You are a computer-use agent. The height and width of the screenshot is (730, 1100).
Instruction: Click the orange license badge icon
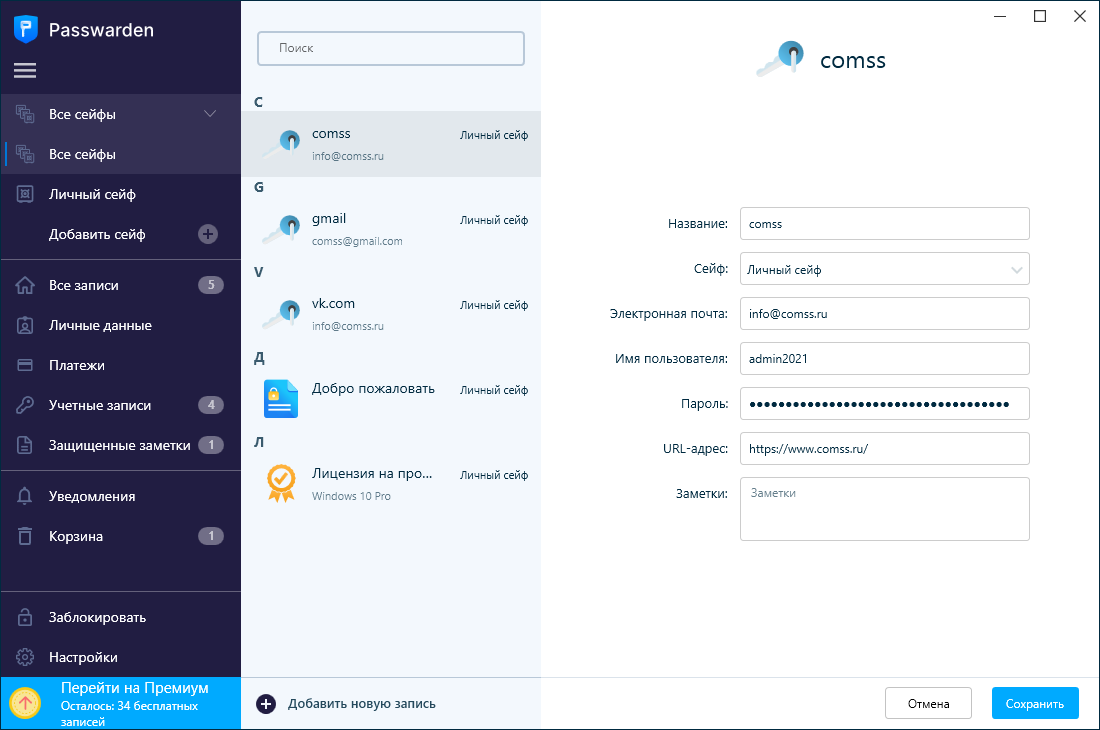(x=281, y=483)
